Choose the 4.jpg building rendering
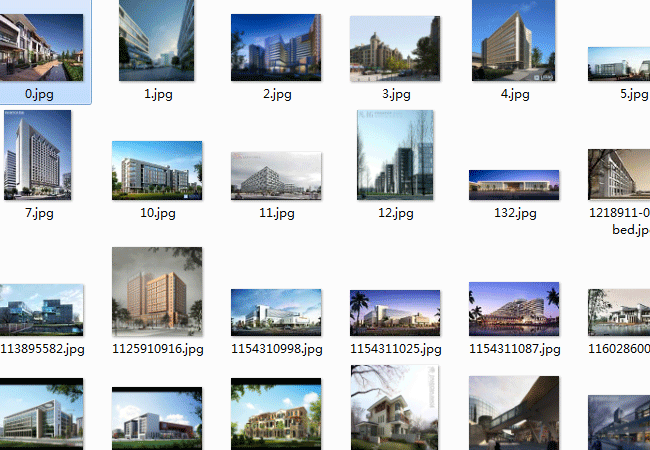 (x=513, y=41)
